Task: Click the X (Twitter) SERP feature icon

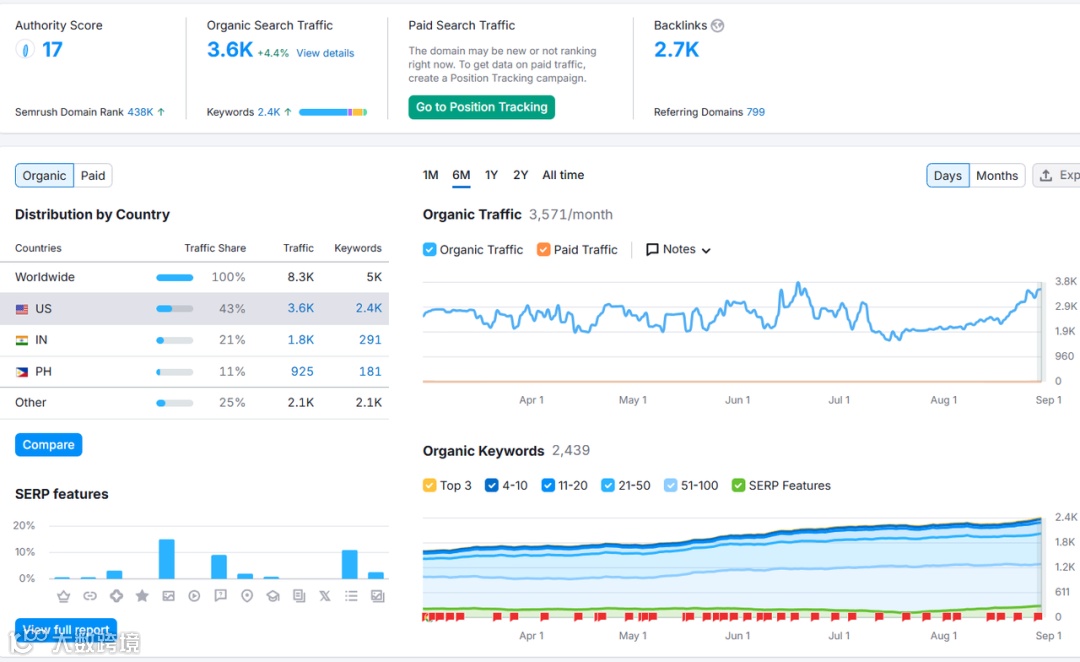Action: 324,596
